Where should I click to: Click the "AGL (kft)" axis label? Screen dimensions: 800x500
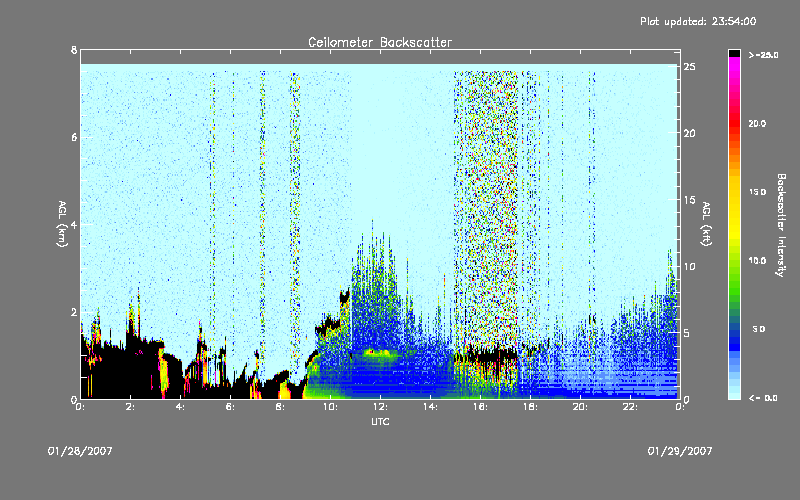706,224
